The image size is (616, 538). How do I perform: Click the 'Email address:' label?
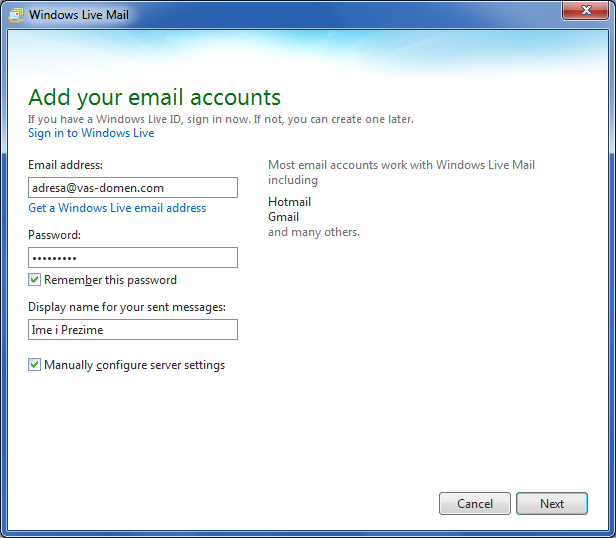[x=65, y=165]
